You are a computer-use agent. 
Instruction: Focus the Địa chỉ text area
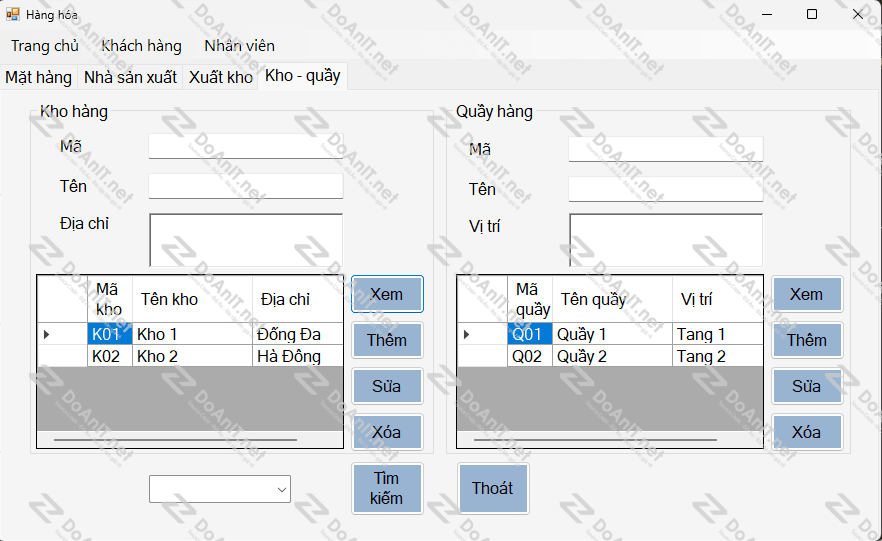click(x=246, y=240)
